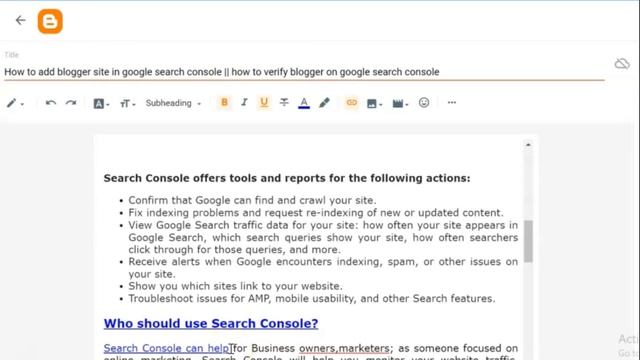Open the font size menu
This screenshot has width=640, height=360.
click(127, 104)
